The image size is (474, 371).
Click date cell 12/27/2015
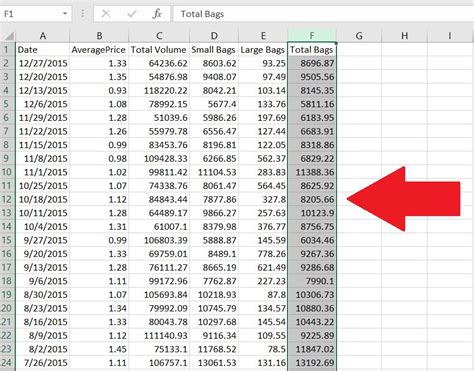[x=43, y=63]
